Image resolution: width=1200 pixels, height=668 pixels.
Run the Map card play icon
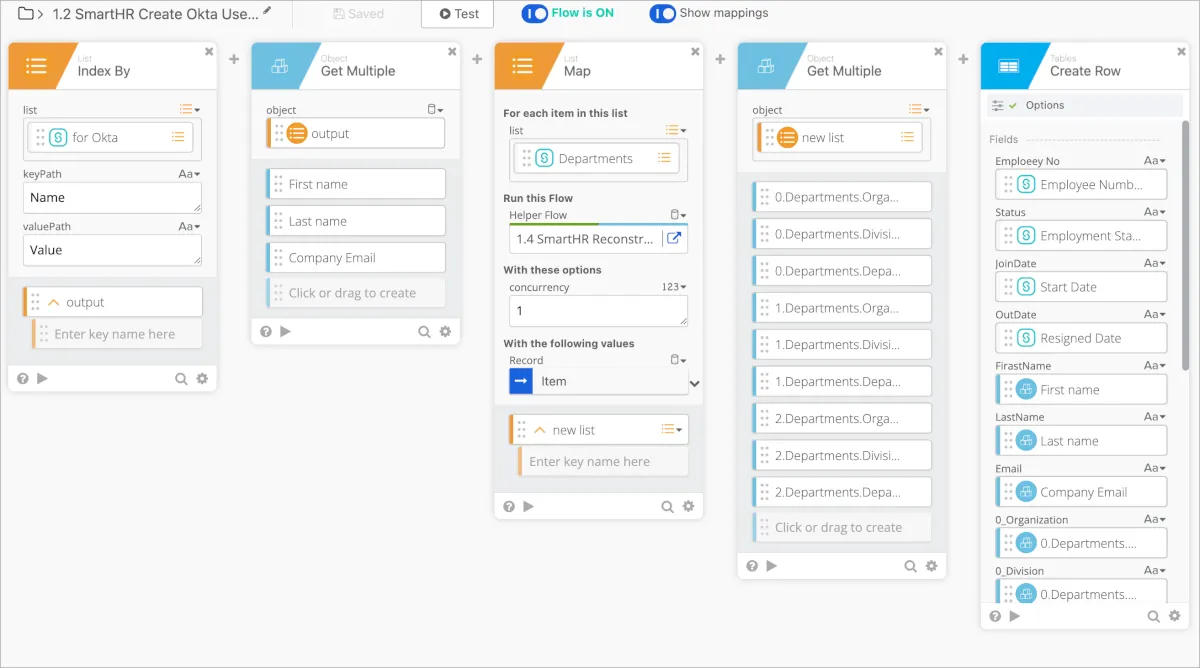tap(528, 506)
